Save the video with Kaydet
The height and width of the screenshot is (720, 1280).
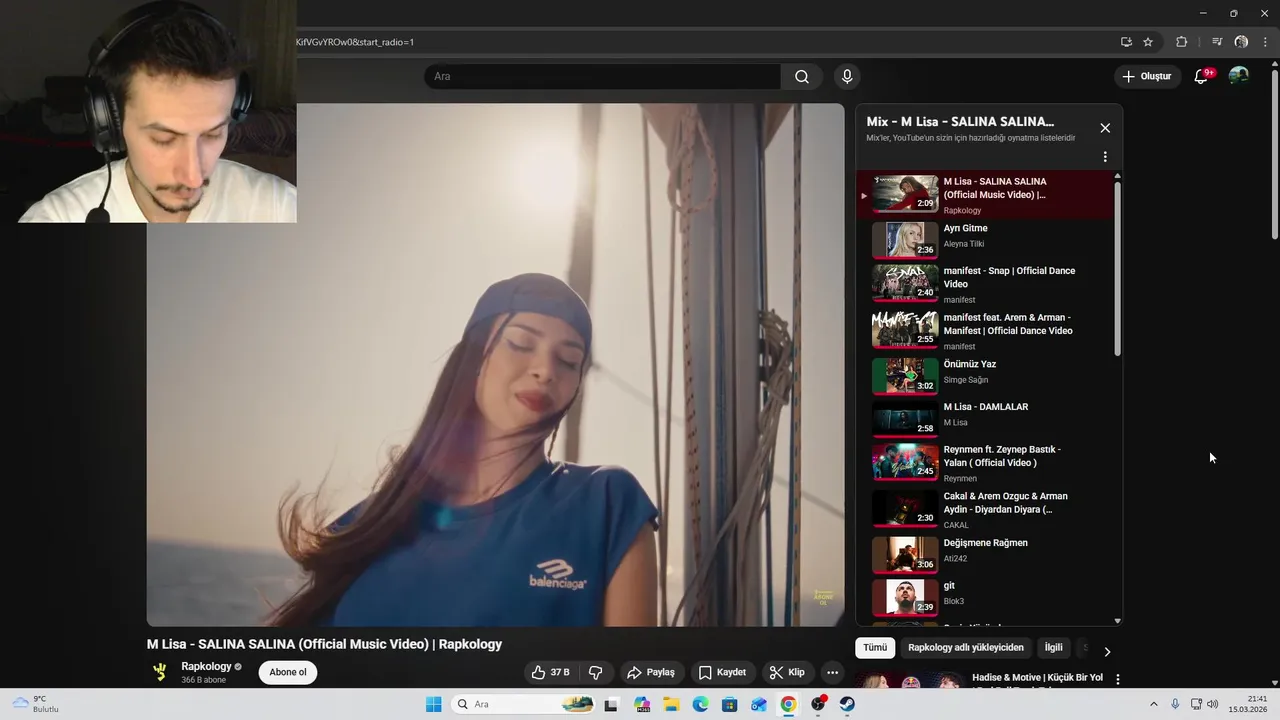722,672
